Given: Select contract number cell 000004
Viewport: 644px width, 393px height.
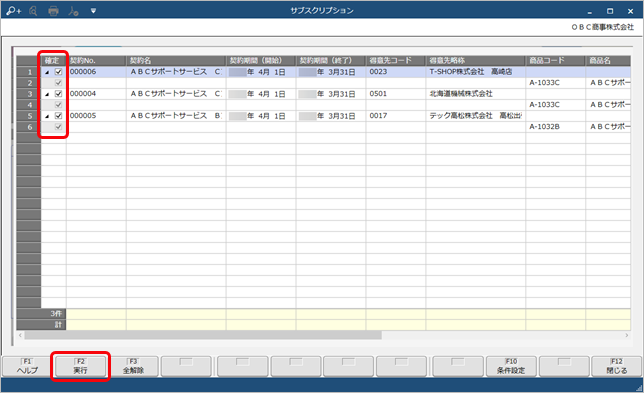Looking at the screenshot, I should click(x=96, y=94).
